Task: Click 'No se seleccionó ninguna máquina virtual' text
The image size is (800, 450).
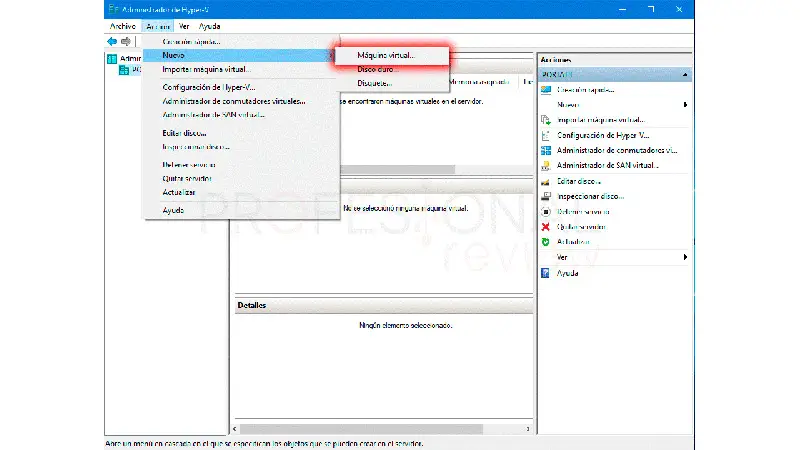Action: coord(406,208)
